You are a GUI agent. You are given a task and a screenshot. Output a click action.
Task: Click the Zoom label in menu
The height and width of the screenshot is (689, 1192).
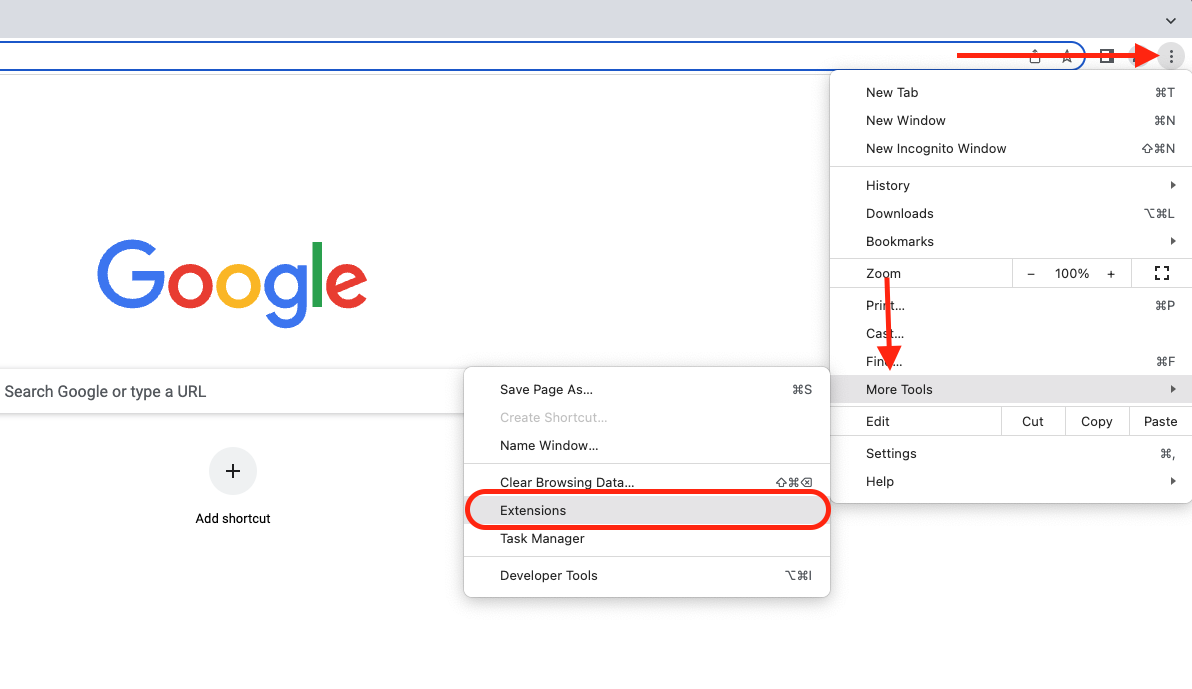(x=883, y=274)
